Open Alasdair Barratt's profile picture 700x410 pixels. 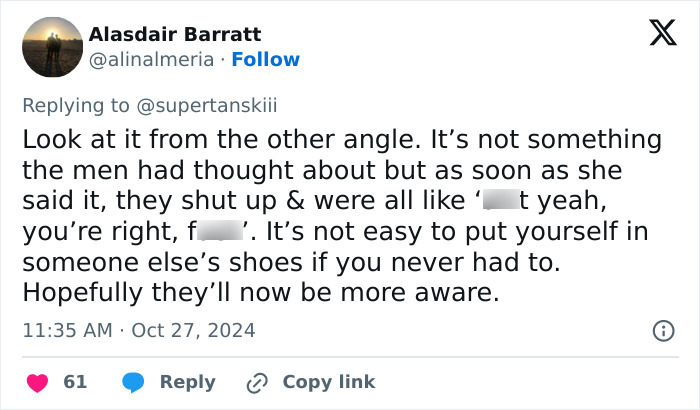click(x=51, y=47)
